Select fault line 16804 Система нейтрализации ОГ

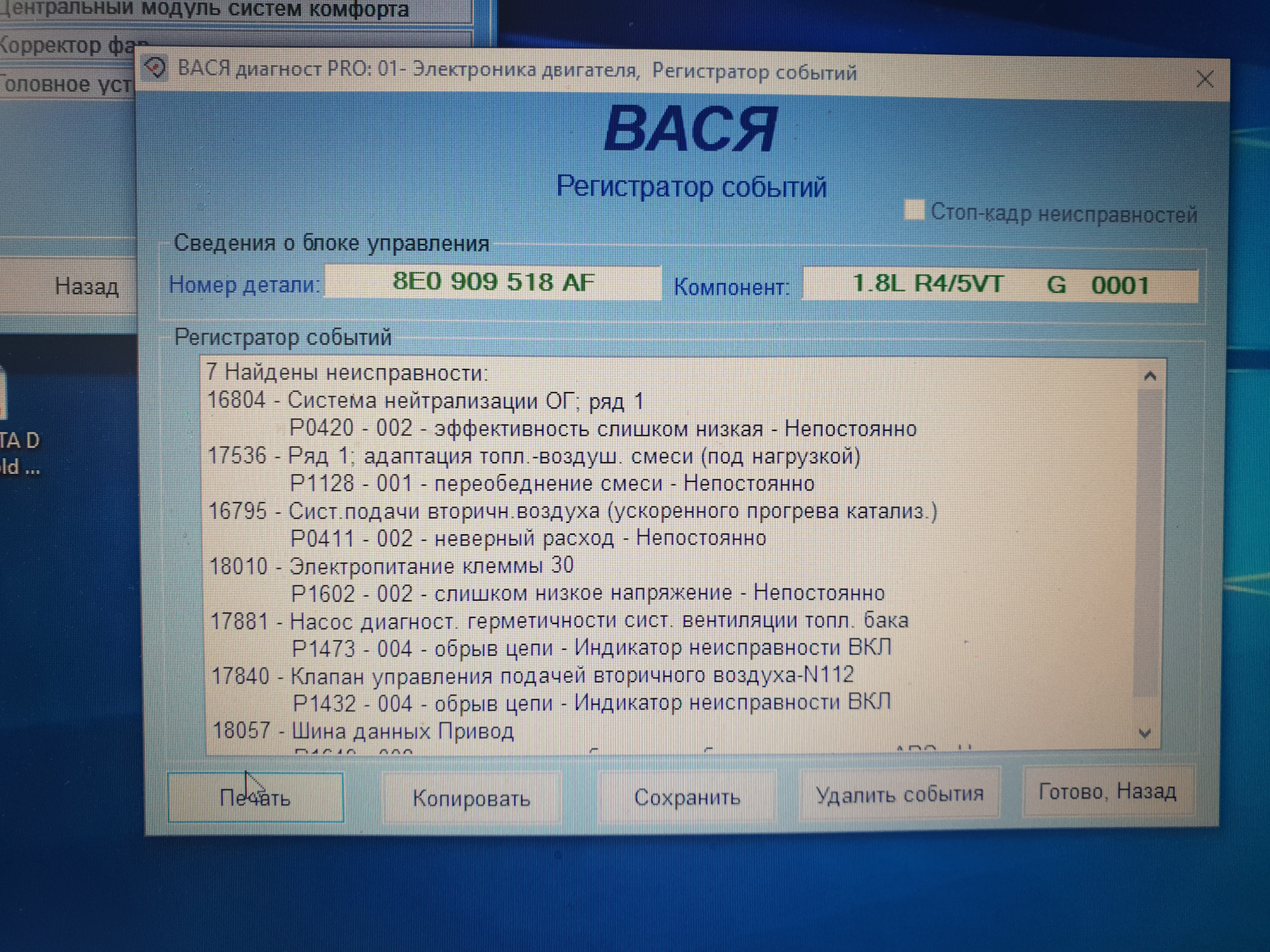(425, 401)
